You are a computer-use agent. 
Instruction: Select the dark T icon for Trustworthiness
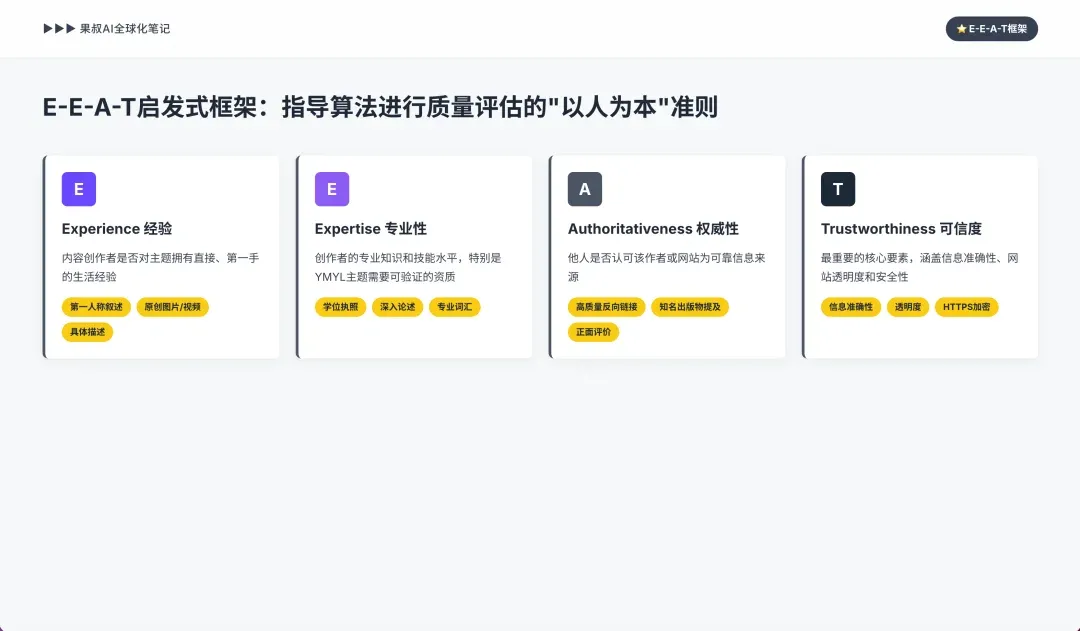click(x=838, y=189)
